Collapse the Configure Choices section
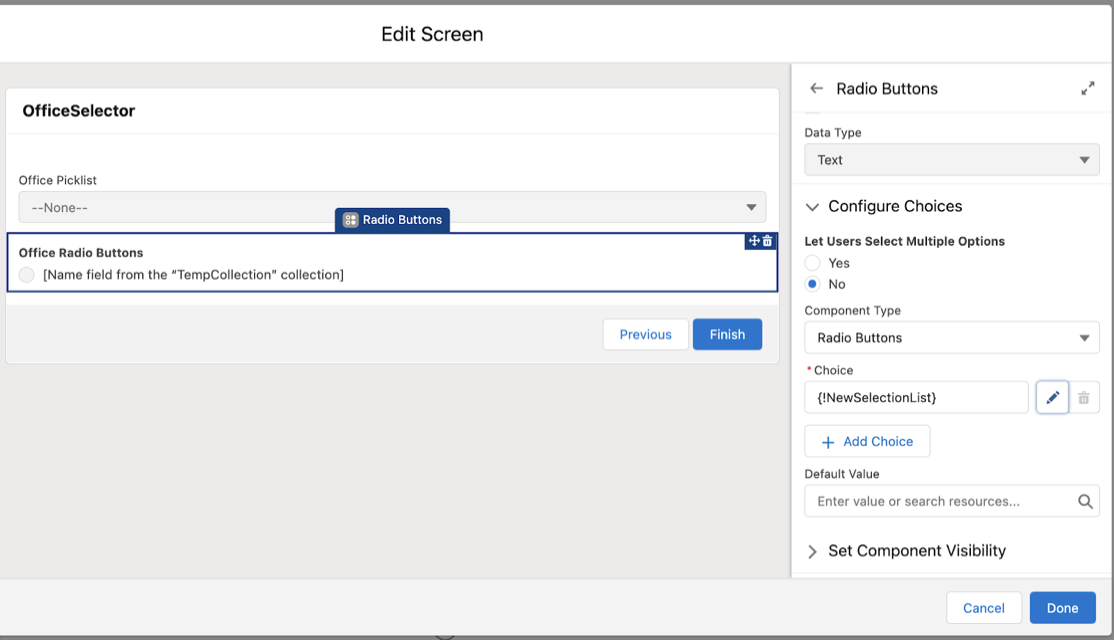Viewport: 1114px width, 642px height. [x=813, y=206]
